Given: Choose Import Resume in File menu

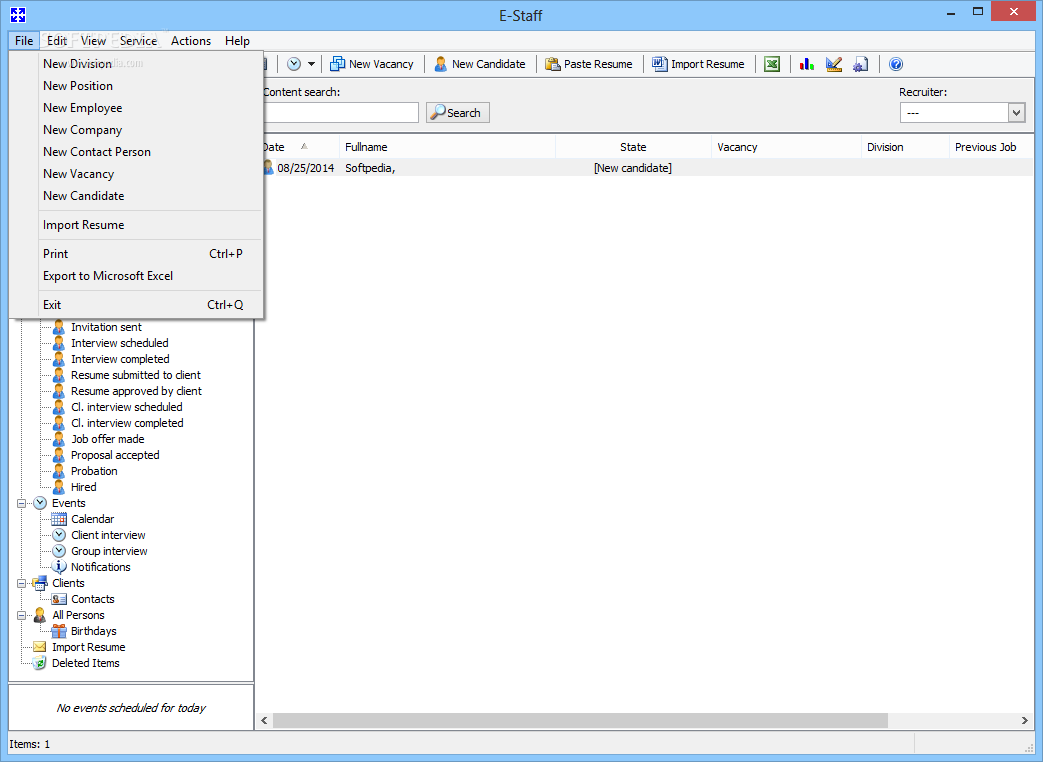Looking at the screenshot, I should tap(136, 225).
